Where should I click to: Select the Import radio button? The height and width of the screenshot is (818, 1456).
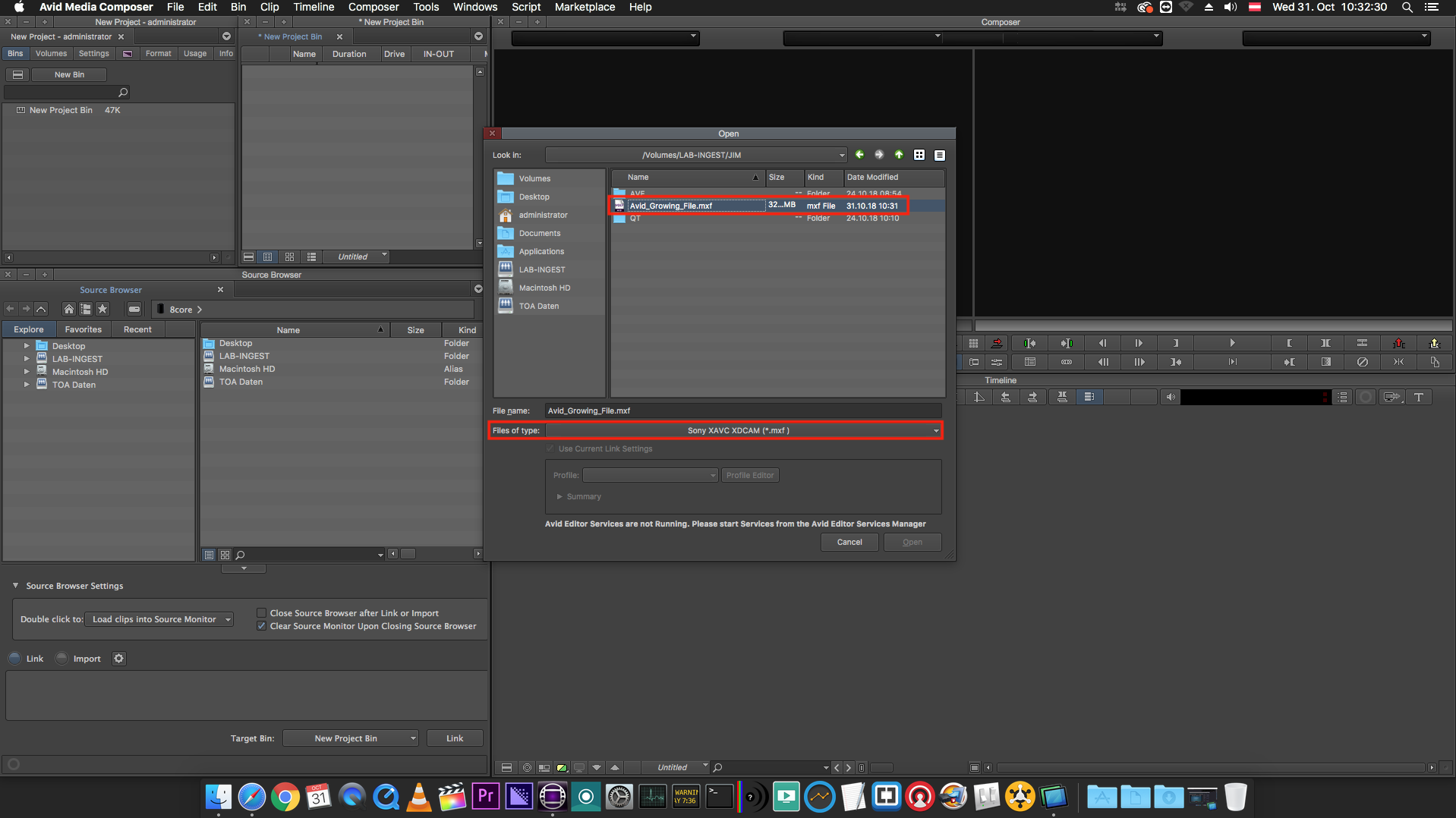click(x=62, y=659)
